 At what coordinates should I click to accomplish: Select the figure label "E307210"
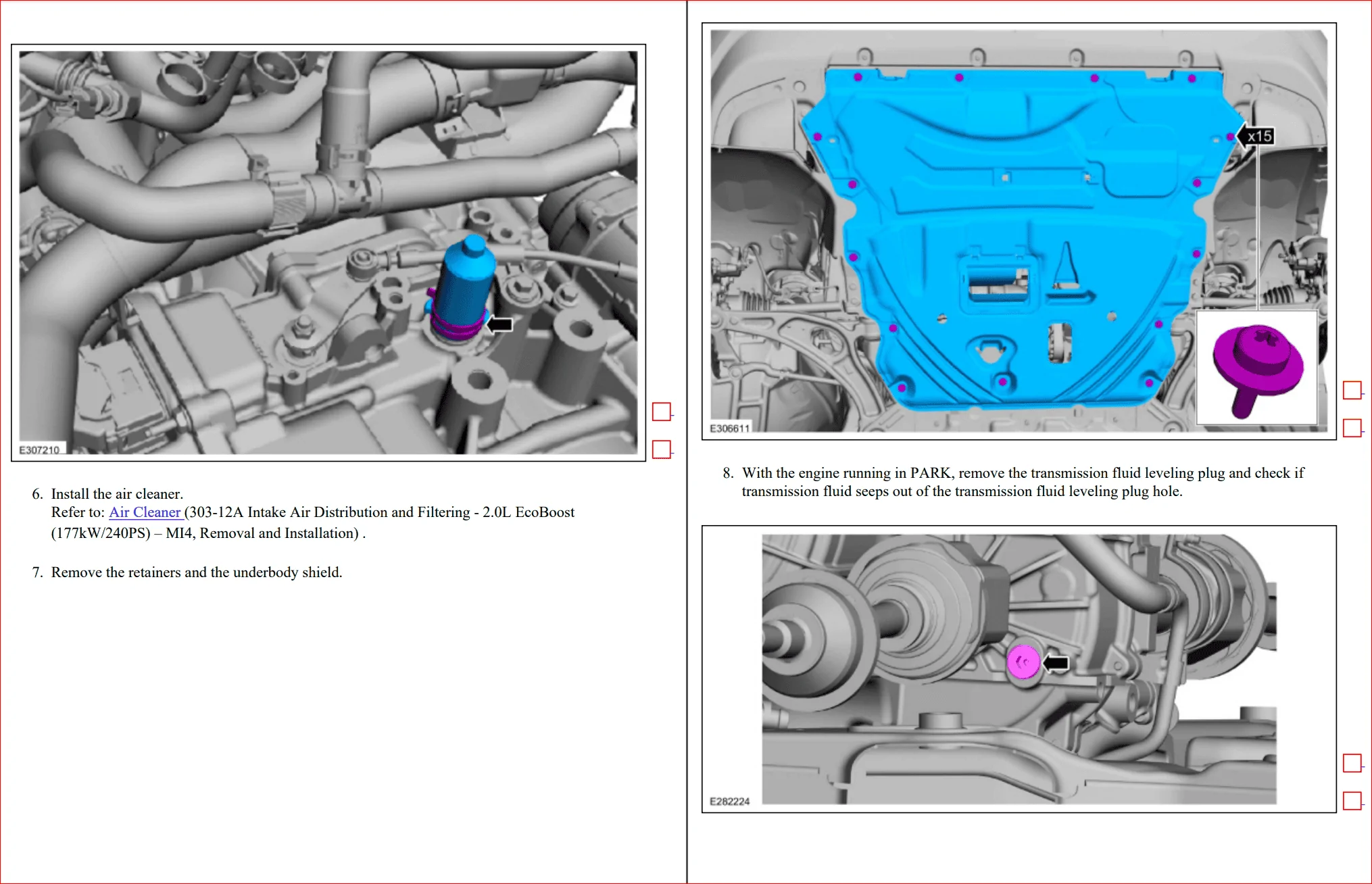coord(39,450)
